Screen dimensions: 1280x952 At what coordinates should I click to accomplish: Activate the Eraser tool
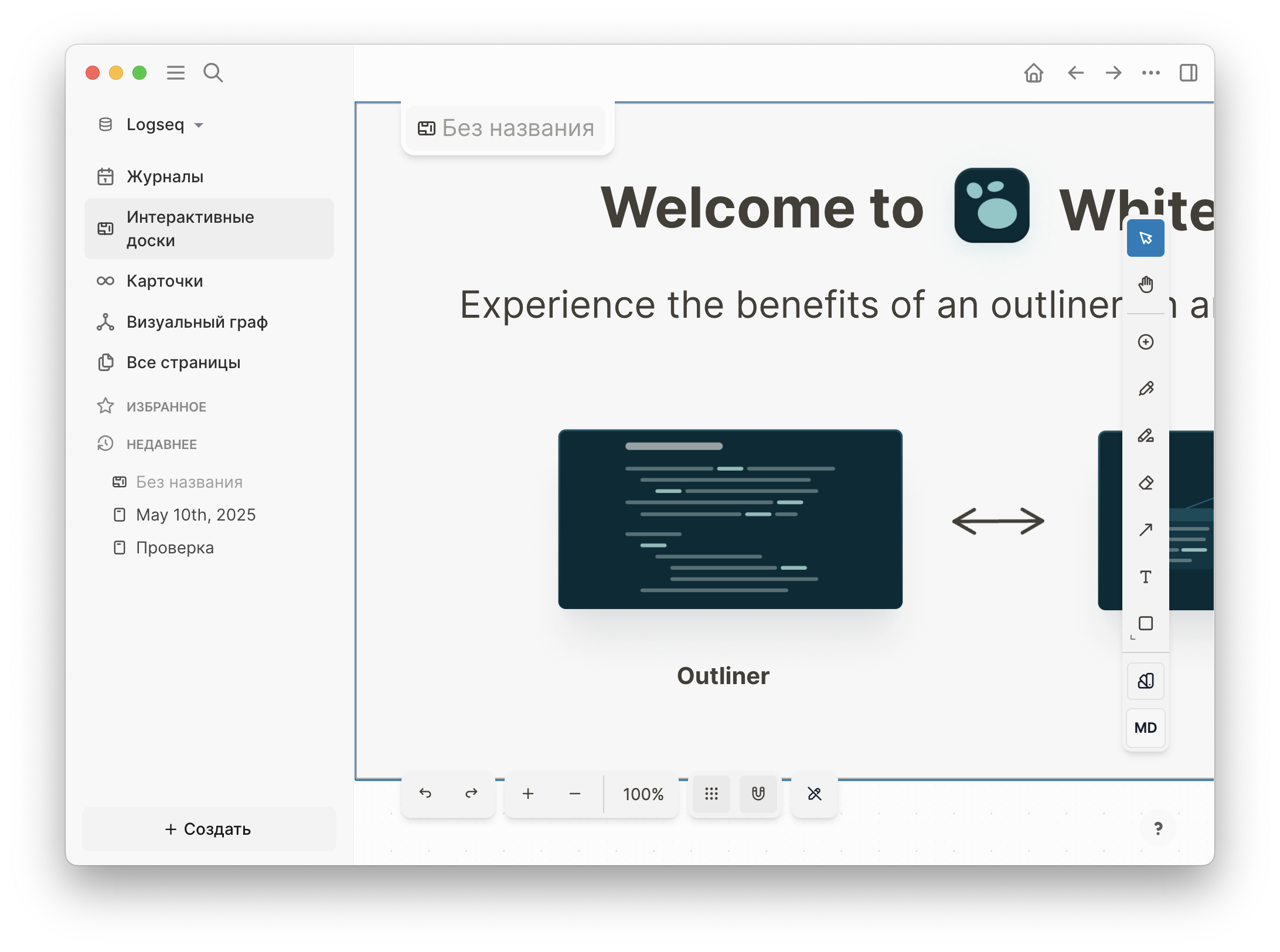tap(1146, 483)
